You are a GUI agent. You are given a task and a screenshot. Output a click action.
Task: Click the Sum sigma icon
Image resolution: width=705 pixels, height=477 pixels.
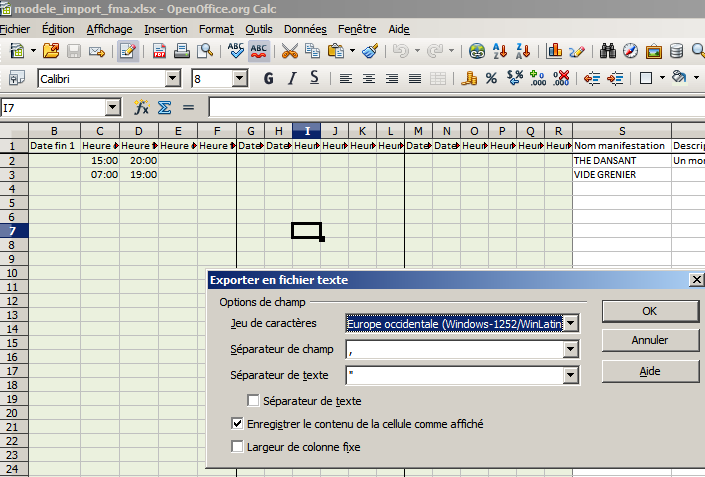click(165, 107)
